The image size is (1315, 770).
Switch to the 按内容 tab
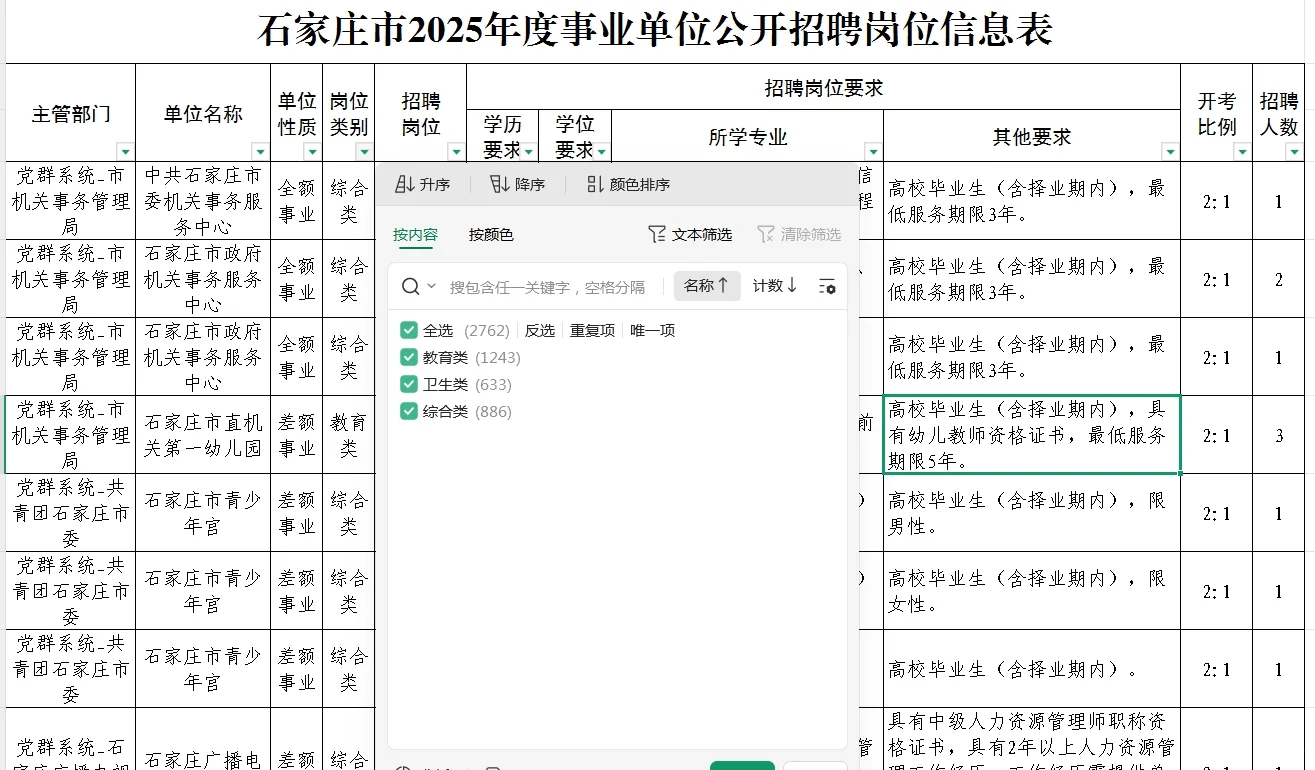tap(415, 234)
